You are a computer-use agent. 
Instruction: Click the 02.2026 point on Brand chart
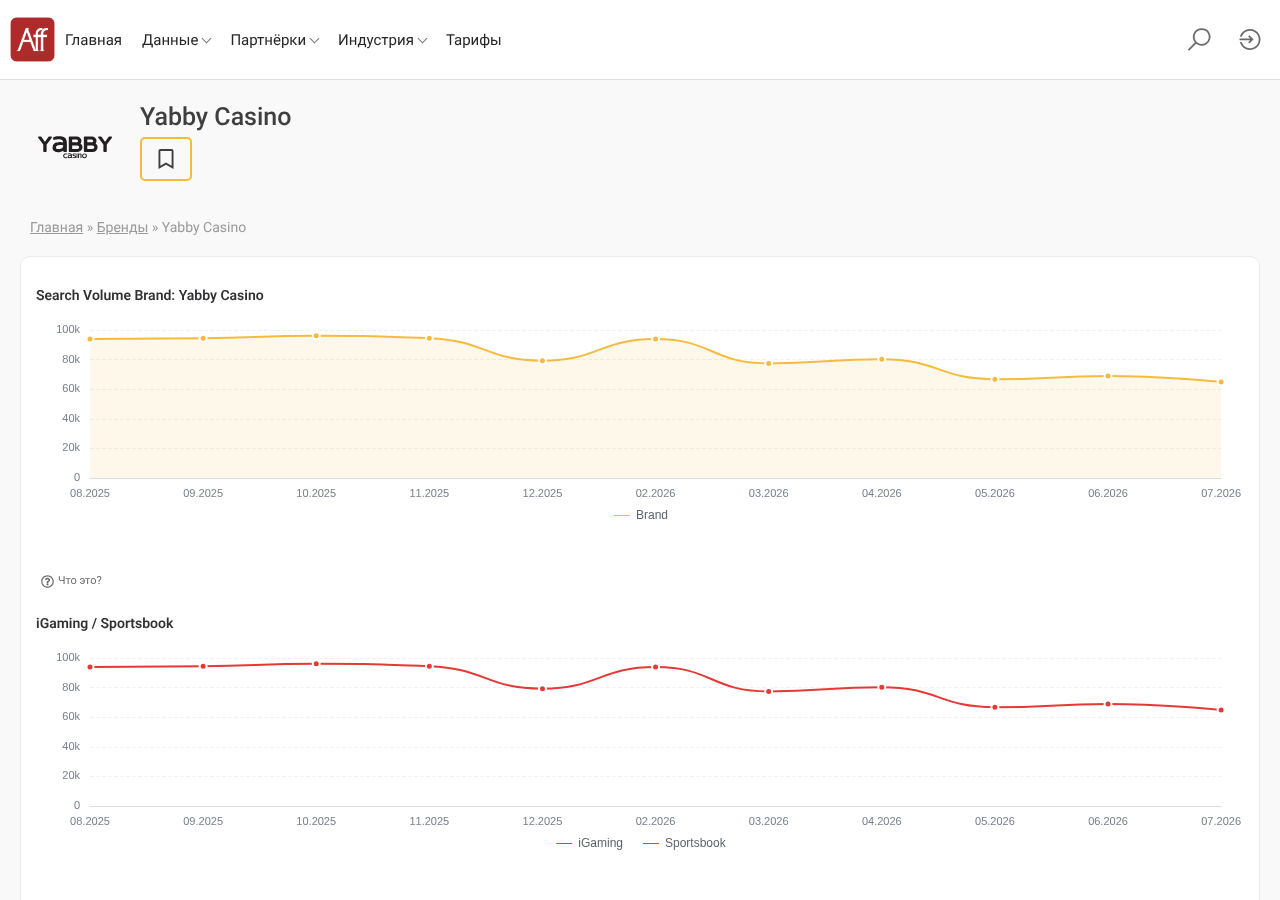click(x=656, y=339)
